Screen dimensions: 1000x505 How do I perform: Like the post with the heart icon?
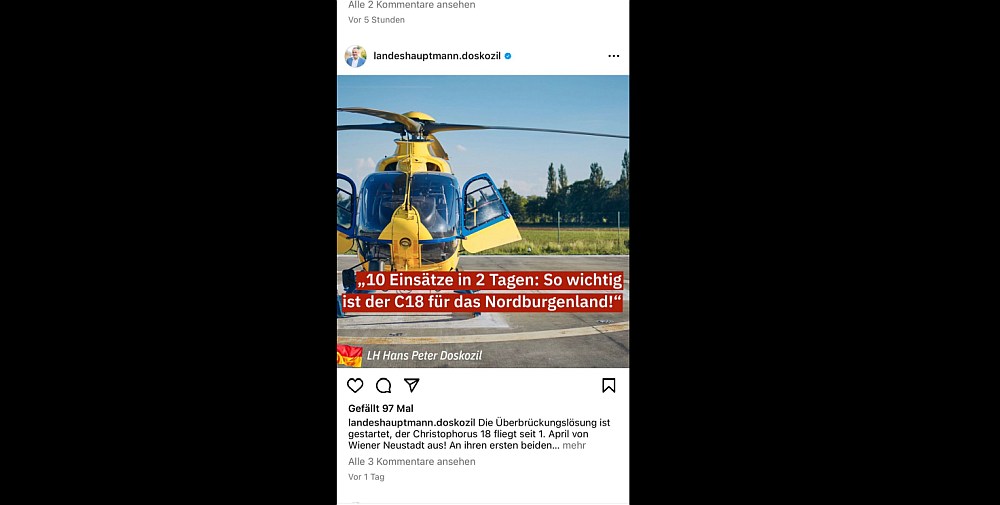[x=355, y=385]
